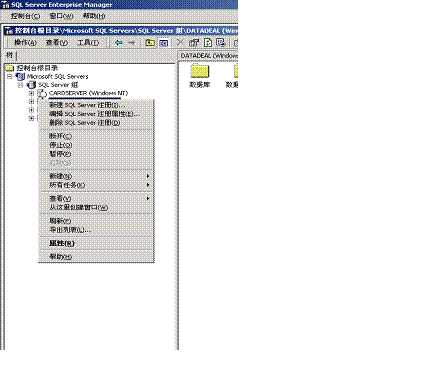The height and width of the screenshot is (375, 426).
Task: Select the 控制台根目录 tree root item
Action: (x=37, y=68)
